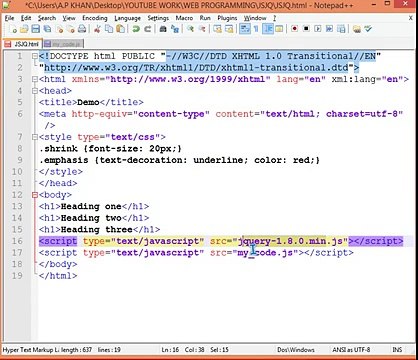
Task: Open the Window menu
Action: [255, 18]
